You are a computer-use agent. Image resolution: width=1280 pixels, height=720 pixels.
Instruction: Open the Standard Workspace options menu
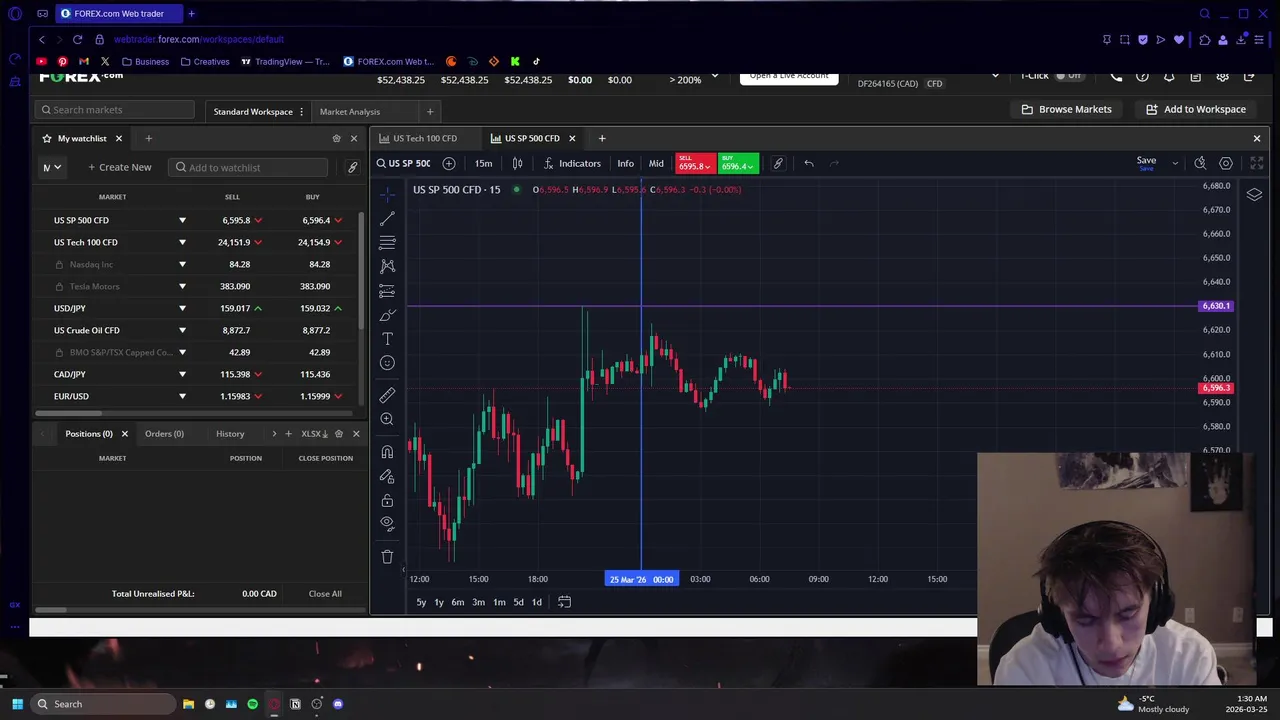pyautogui.click(x=301, y=111)
